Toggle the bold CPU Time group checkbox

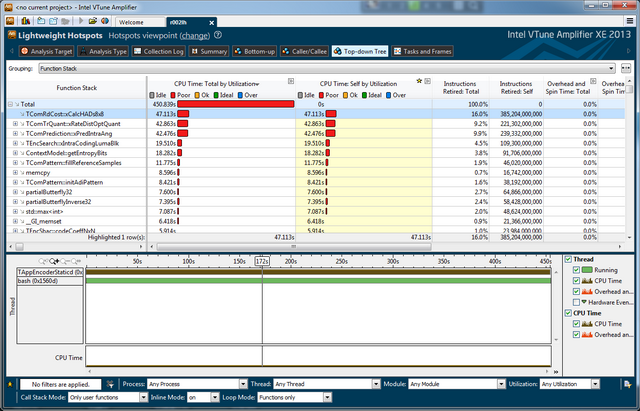(568, 313)
